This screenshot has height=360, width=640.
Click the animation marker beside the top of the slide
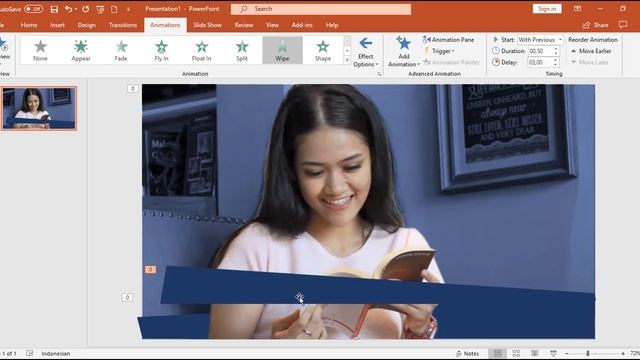click(132, 89)
